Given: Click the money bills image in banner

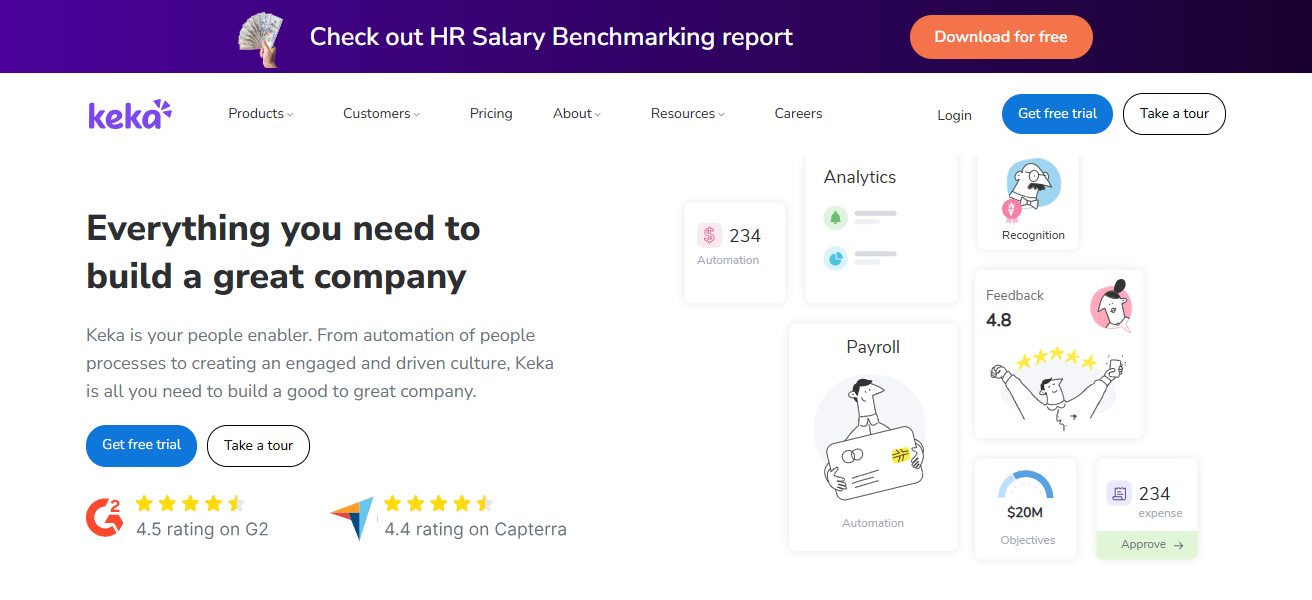Looking at the screenshot, I should (x=261, y=38).
